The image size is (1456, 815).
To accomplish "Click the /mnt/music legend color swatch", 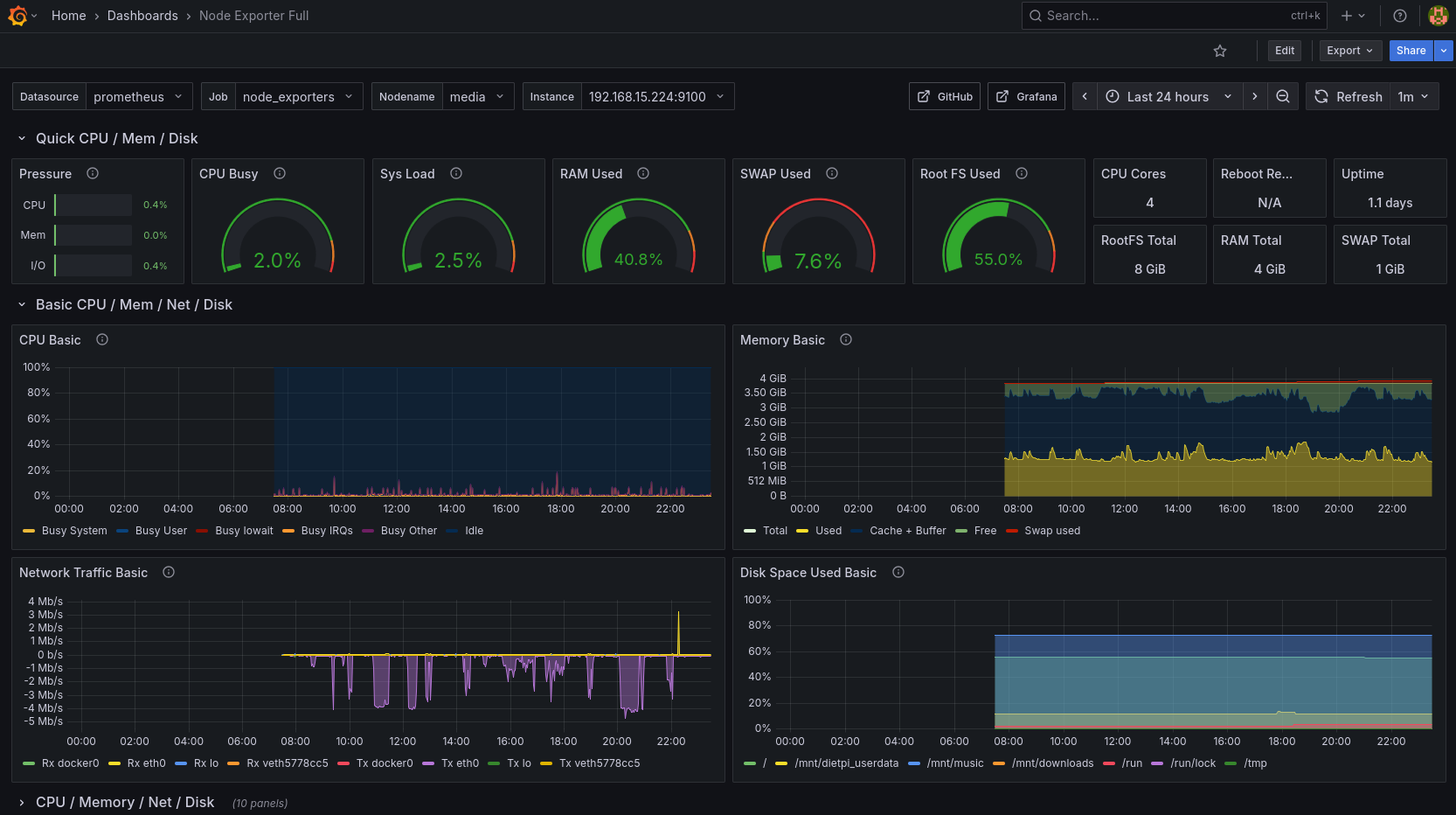I will tap(914, 763).
